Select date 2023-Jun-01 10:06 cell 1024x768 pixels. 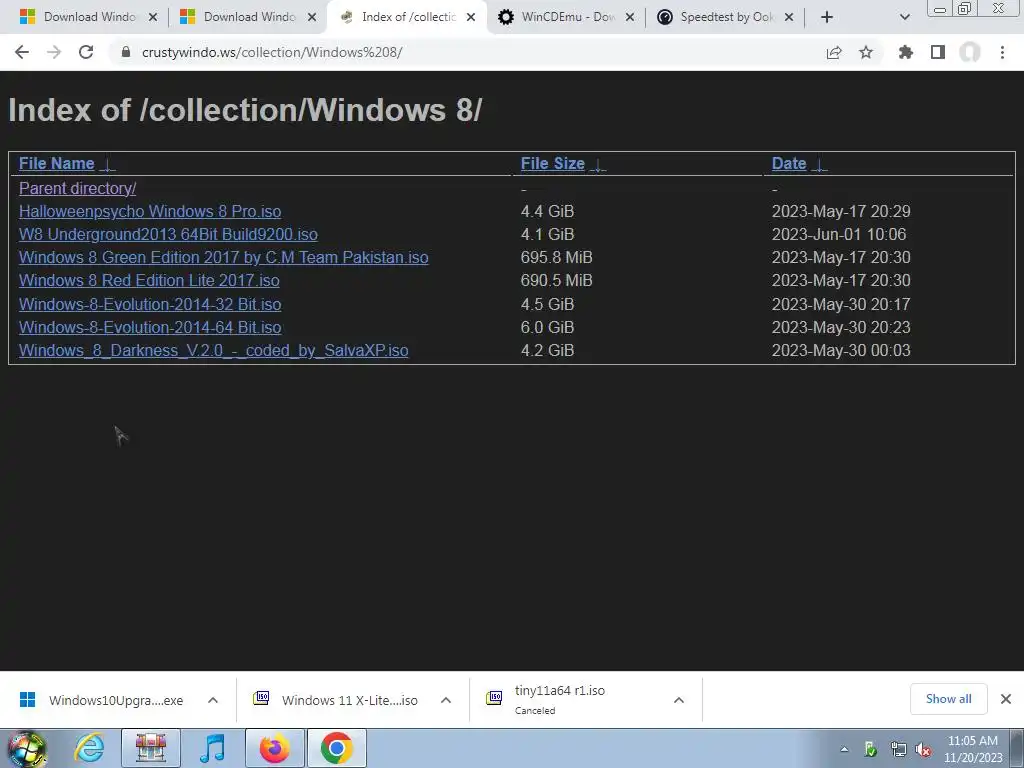(839, 234)
